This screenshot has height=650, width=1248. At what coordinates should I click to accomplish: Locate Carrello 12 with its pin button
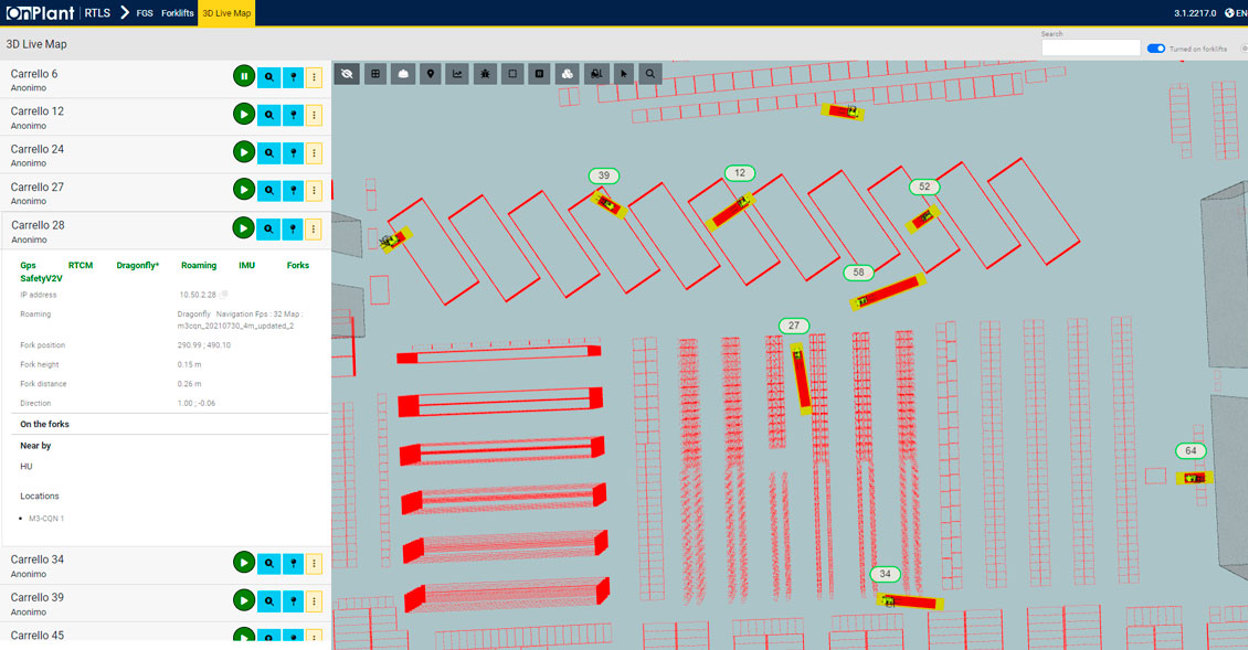click(293, 114)
